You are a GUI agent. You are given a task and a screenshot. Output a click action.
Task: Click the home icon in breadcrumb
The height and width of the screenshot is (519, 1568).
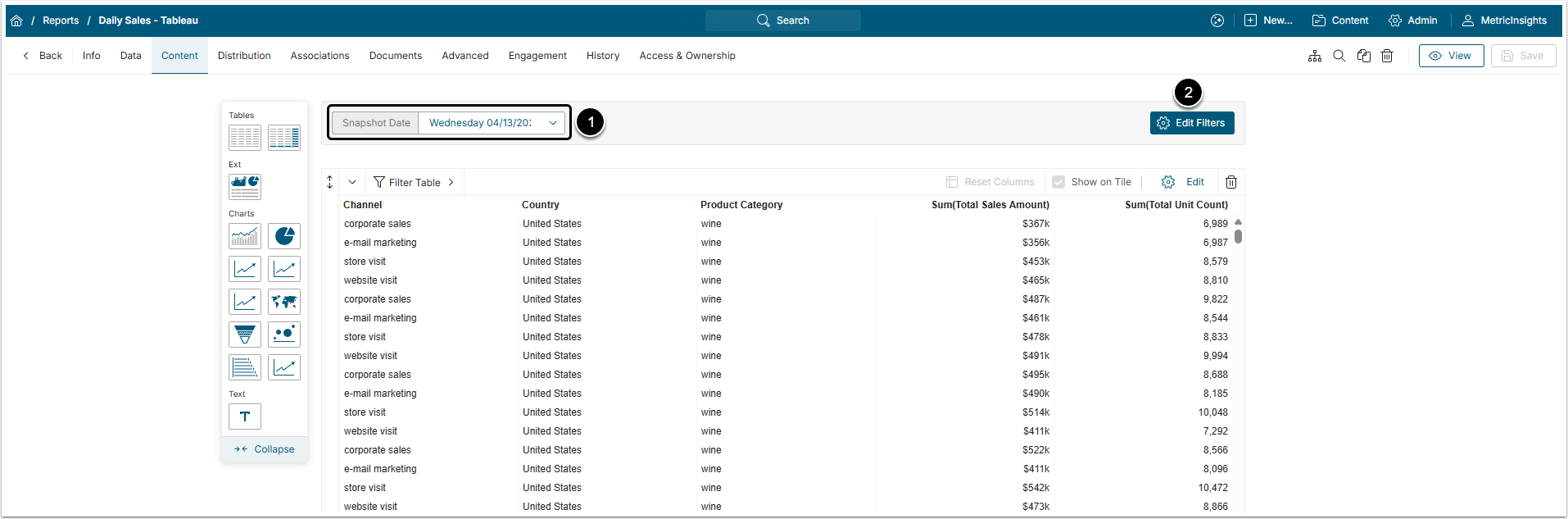pos(16,20)
